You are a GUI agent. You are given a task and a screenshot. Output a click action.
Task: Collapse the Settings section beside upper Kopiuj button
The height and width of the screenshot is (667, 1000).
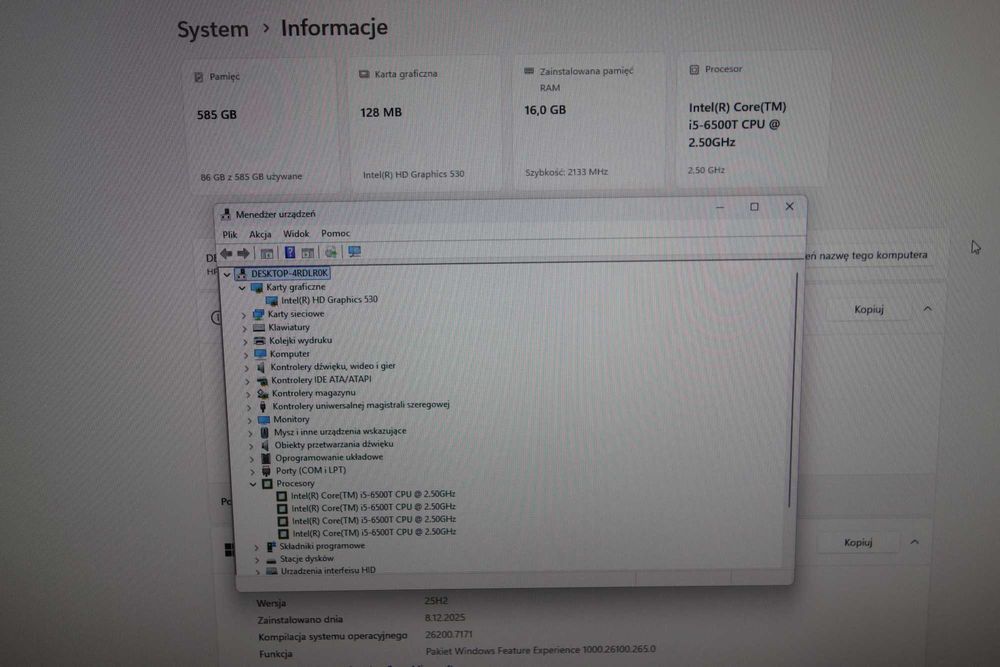[x=927, y=309]
